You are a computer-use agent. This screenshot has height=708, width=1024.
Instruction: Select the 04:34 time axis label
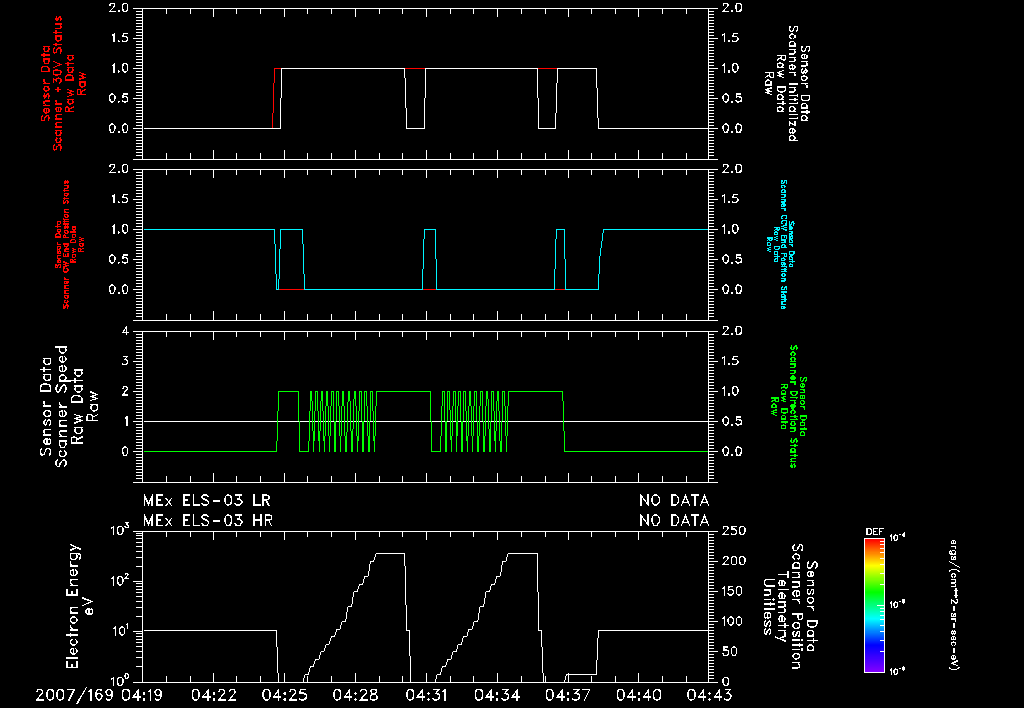(x=497, y=695)
